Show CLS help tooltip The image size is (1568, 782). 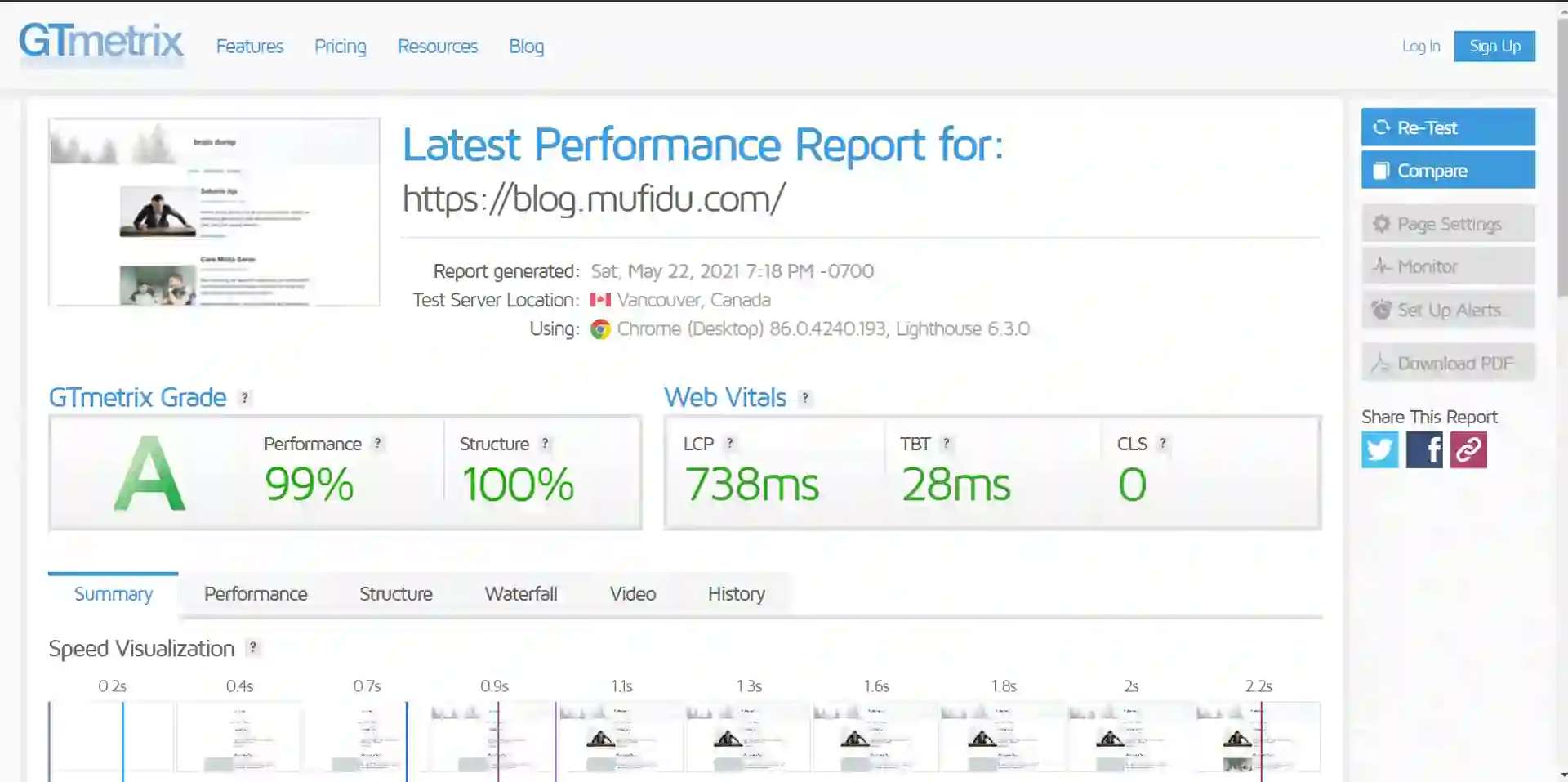(x=1162, y=443)
